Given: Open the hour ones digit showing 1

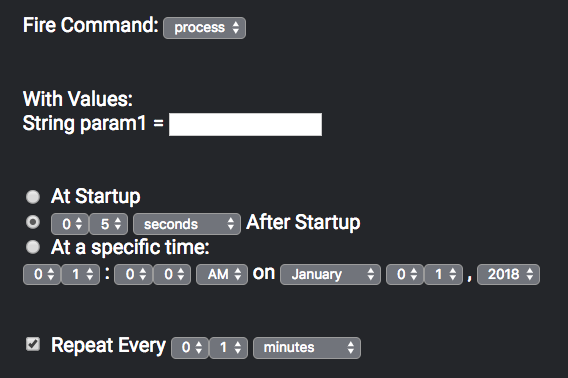Looking at the screenshot, I should [x=80, y=274].
